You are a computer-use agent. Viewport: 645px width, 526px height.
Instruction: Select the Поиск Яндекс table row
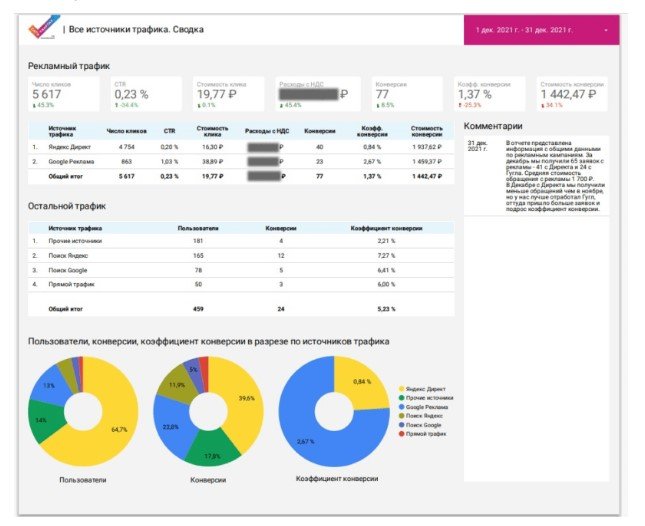(241, 256)
